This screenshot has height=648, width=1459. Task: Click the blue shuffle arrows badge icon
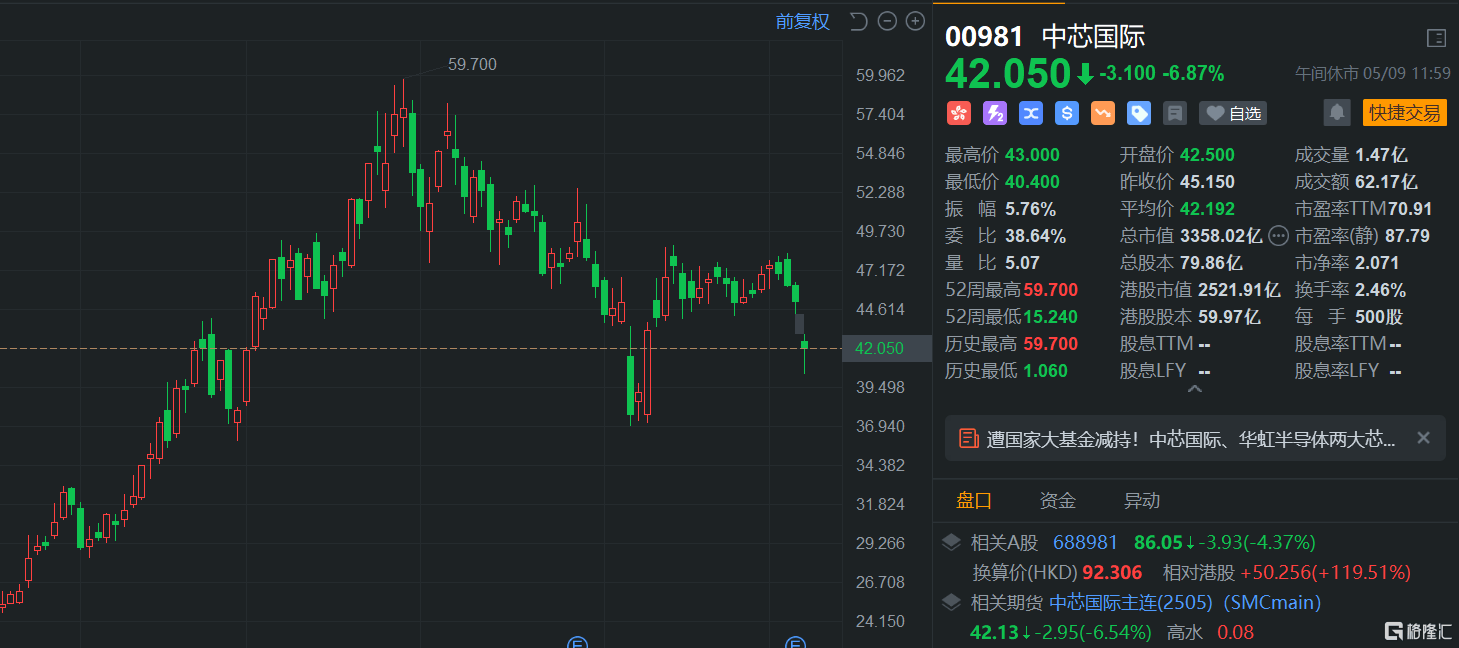tap(1031, 113)
